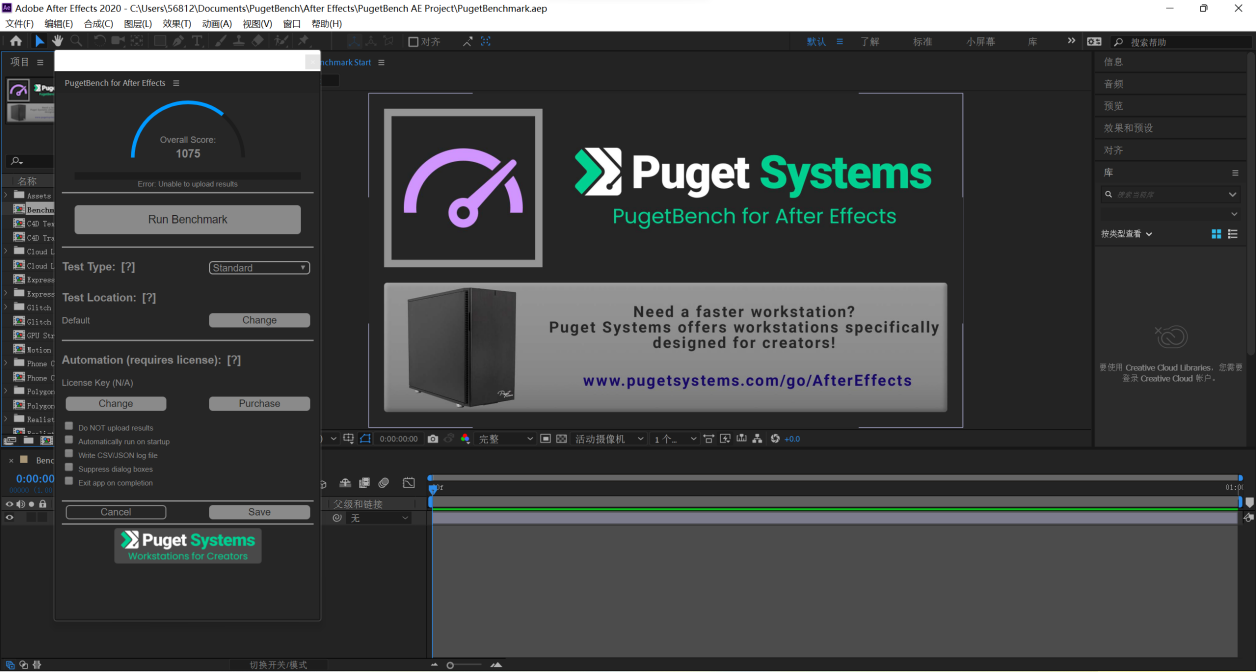Open the 活动摄像机 camera view dropdown
Screen dimensions: 1256x672
[x=607, y=439]
